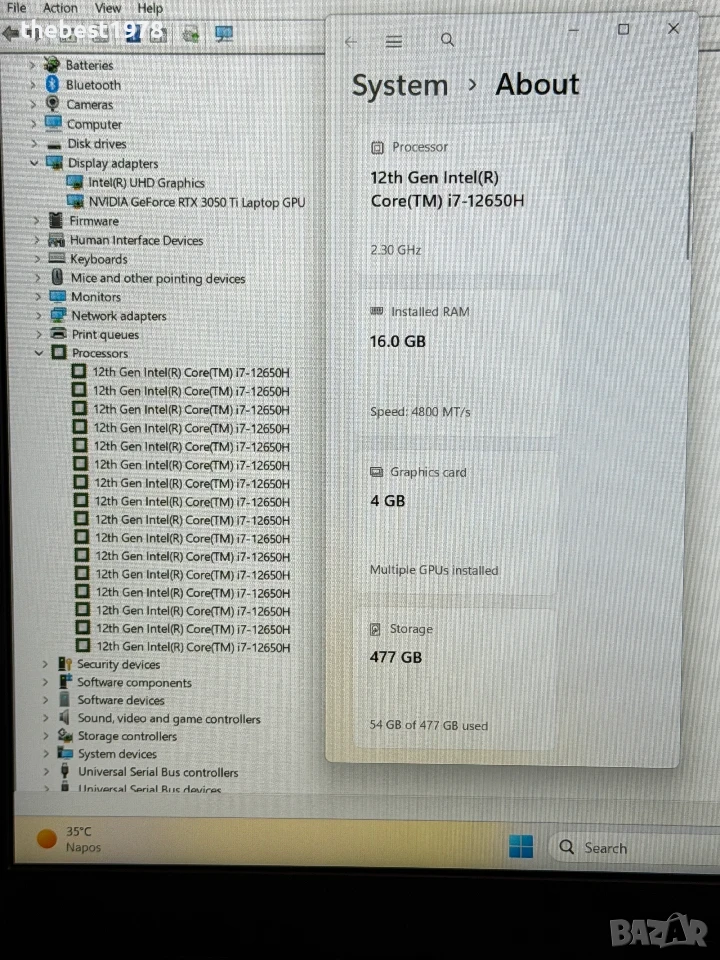
Task: Select NVIDIA GeForce RTX 3050 Ti Laptop GPU
Action: [x=197, y=202]
